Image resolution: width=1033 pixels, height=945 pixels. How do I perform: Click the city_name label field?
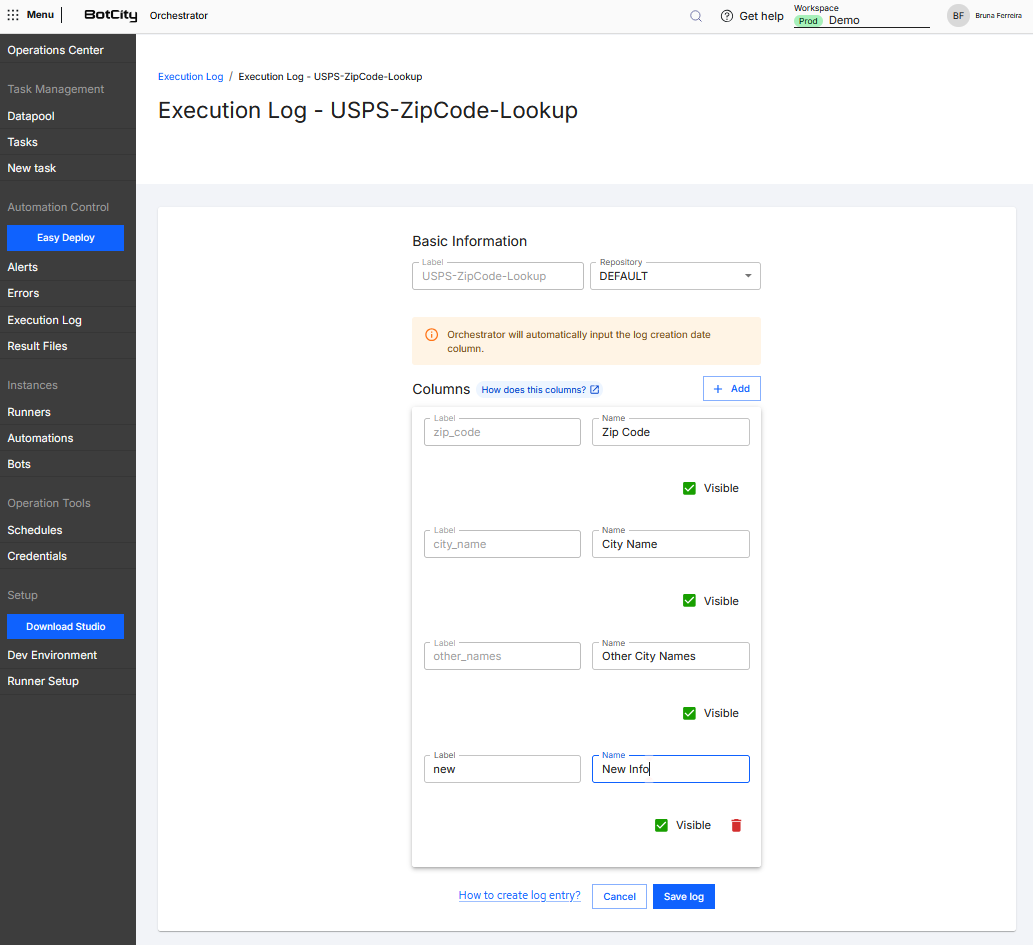pyautogui.click(x=502, y=544)
